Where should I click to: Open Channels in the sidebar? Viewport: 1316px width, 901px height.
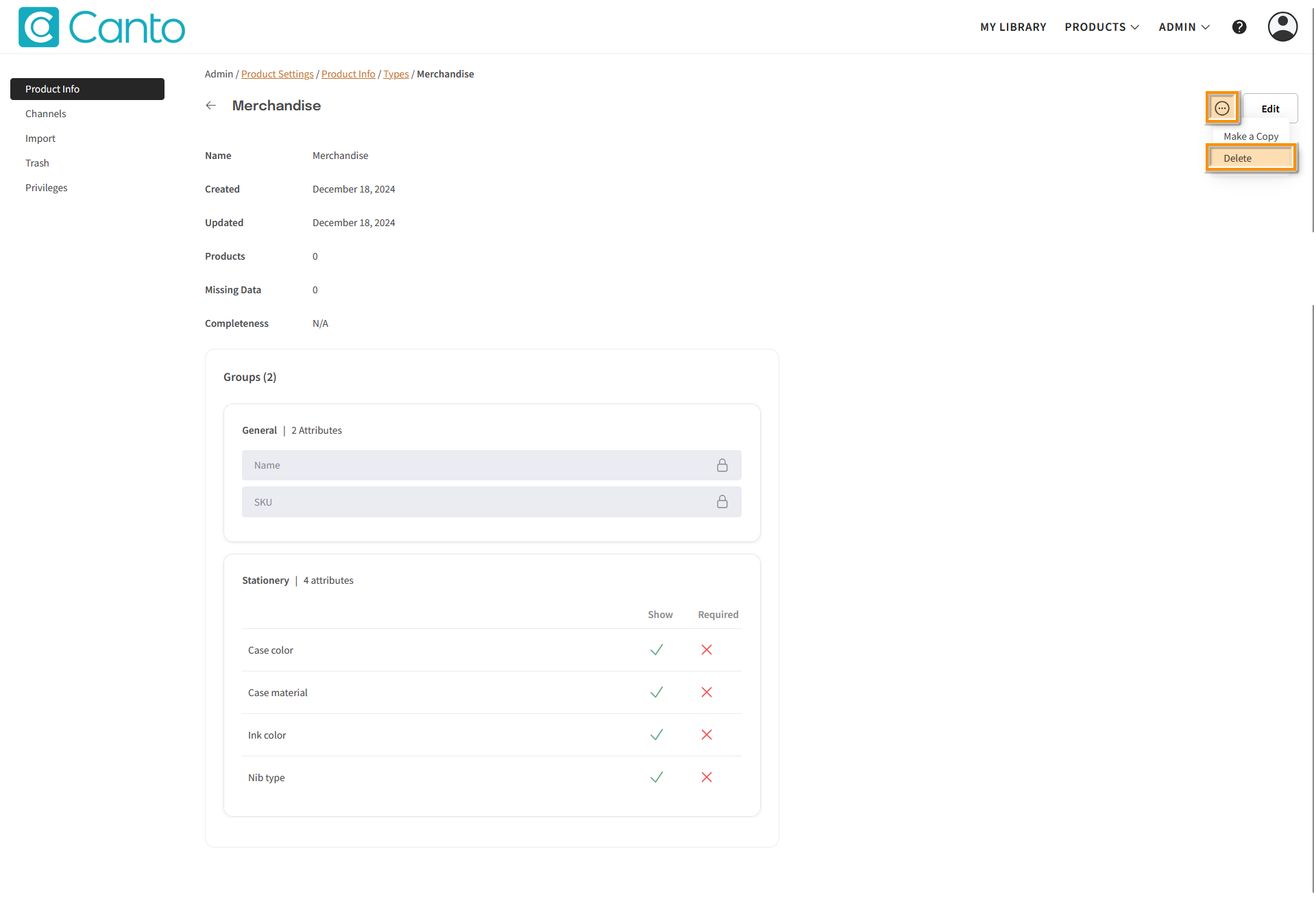point(46,114)
